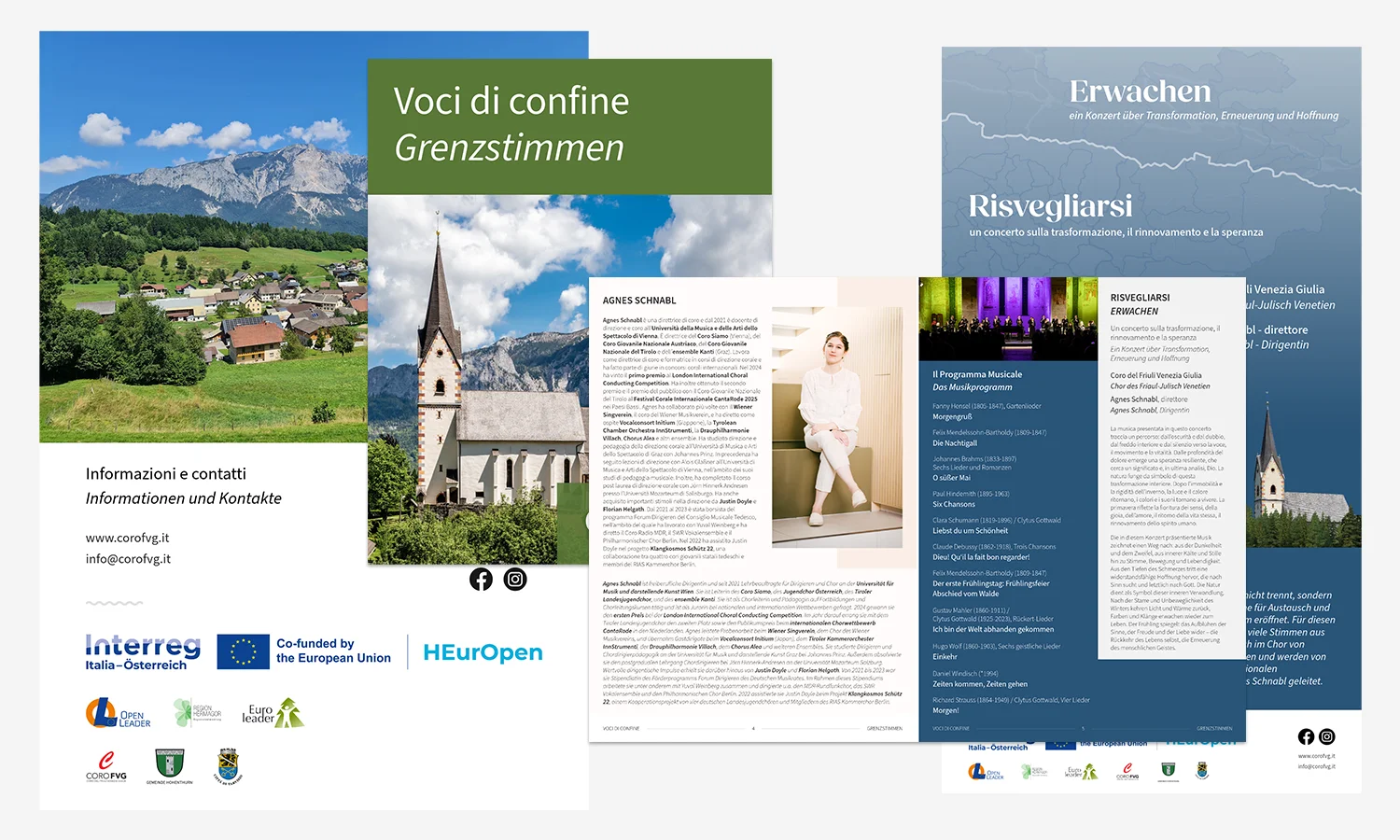Click the 'ERWACHEN' italic heading in the booklet
The height and width of the screenshot is (840, 1400).
pos(1134,312)
